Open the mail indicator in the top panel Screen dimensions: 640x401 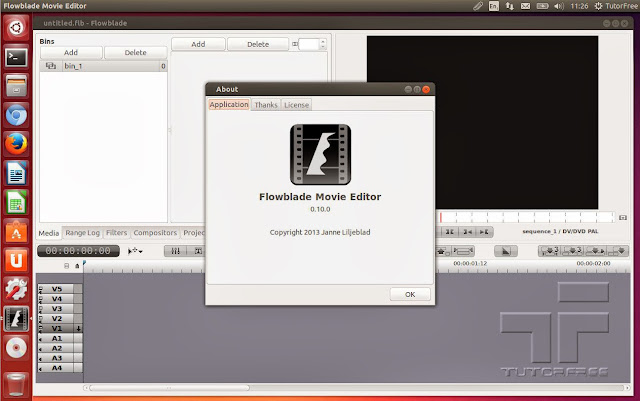coord(526,6)
